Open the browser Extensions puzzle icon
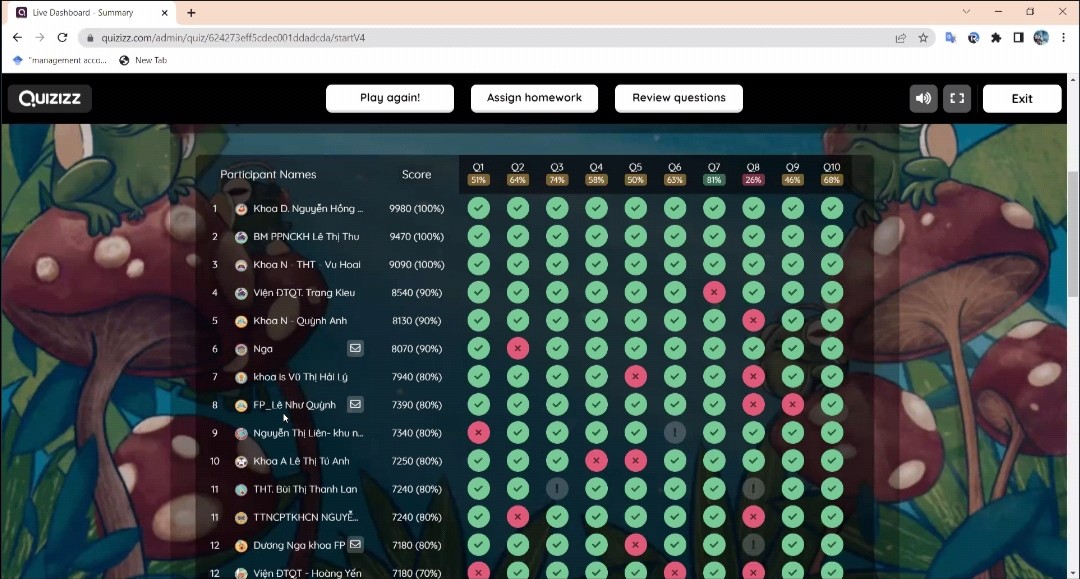1080x579 pixels. (996, 38)
